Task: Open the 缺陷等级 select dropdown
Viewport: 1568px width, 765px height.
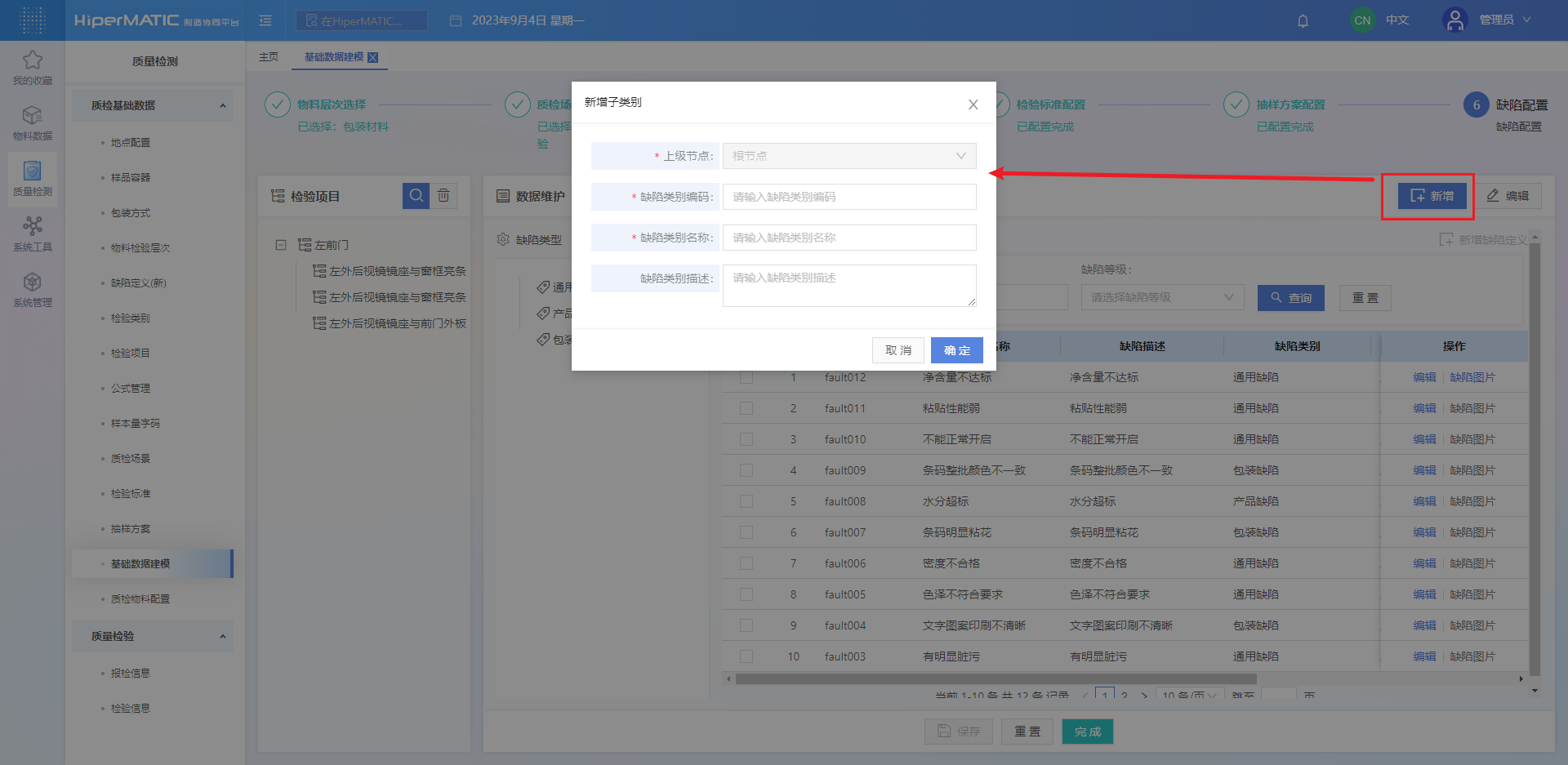Action: (1162, 297)
